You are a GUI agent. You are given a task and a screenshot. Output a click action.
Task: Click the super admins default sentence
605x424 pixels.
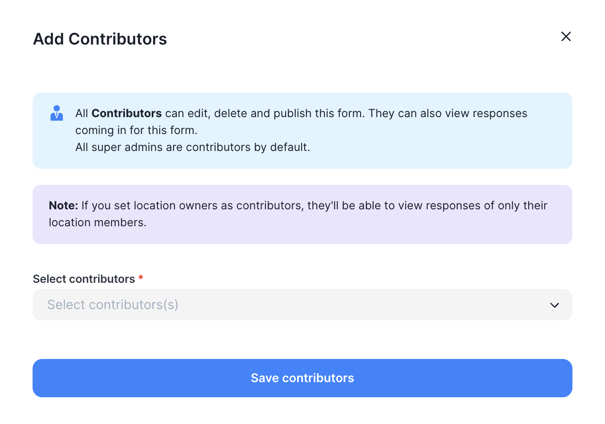coord(193,147)
